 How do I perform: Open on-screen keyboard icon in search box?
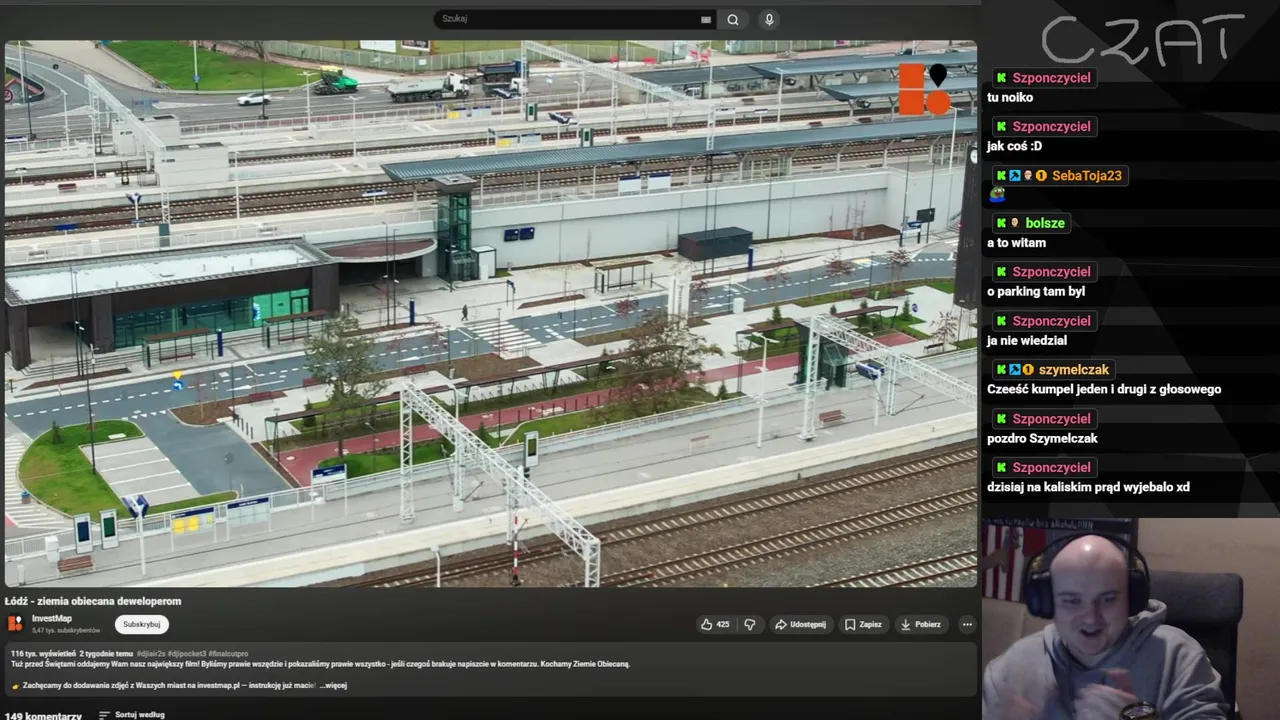pyautogui.click(x=706, y=19)
